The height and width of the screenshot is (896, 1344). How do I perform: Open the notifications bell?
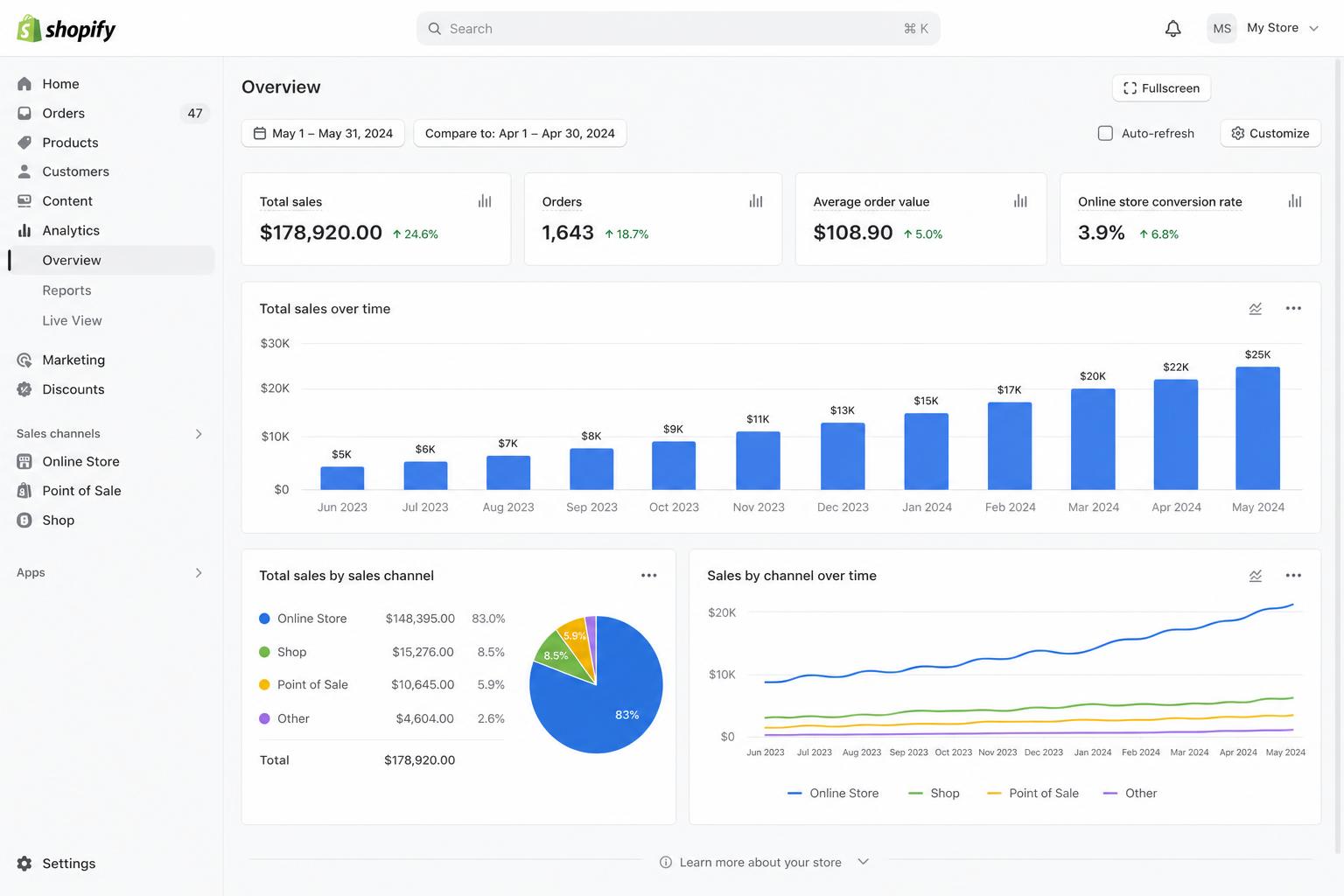pyautogui.click(x=1172, y=29)
